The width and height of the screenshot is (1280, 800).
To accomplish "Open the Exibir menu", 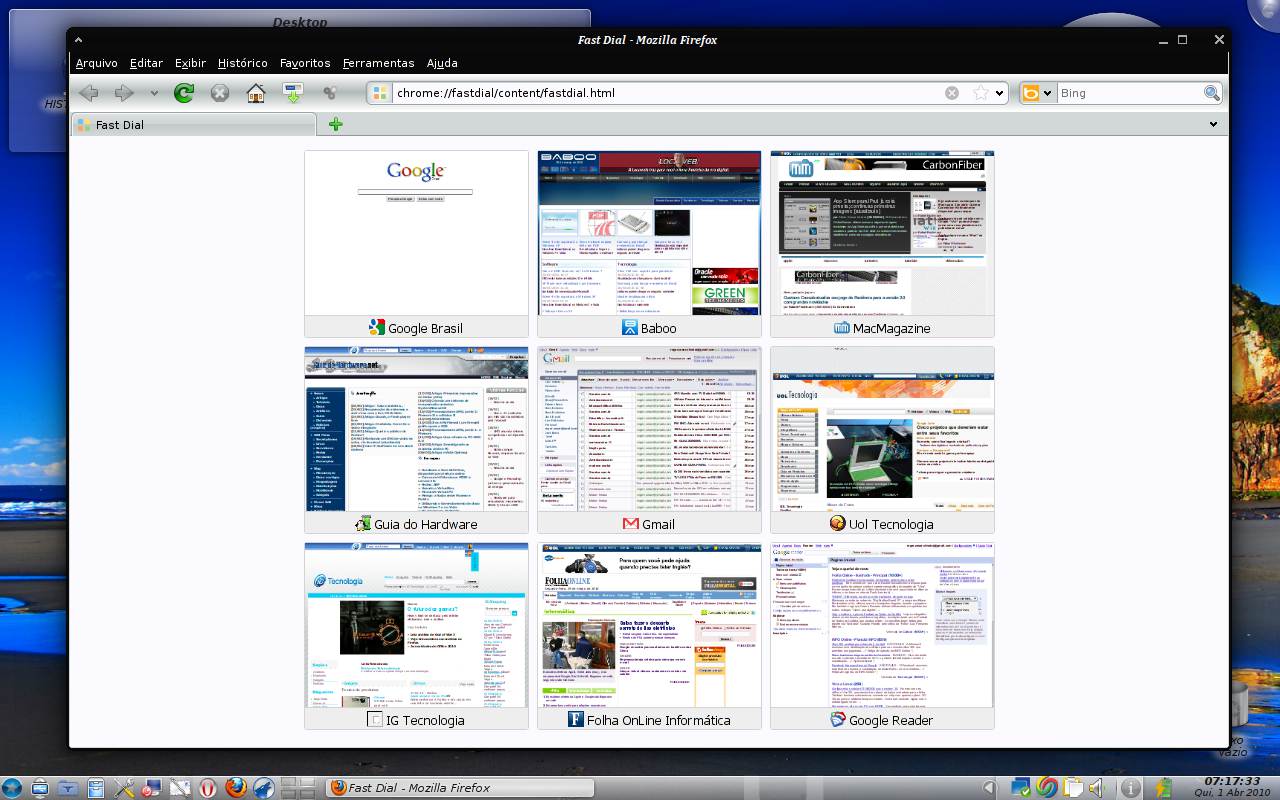I will coord(190,63).
